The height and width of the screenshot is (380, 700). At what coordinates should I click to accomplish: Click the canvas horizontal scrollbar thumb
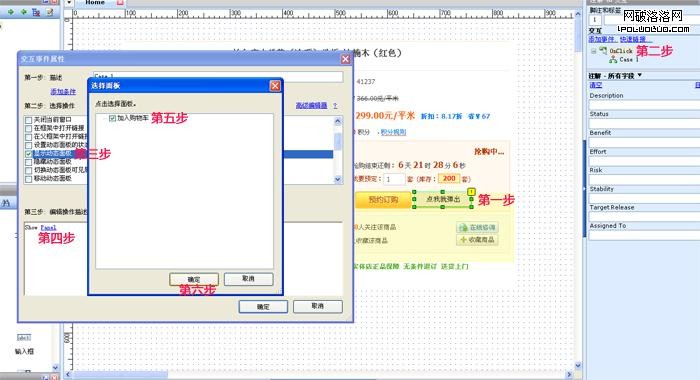click(121, 374)
